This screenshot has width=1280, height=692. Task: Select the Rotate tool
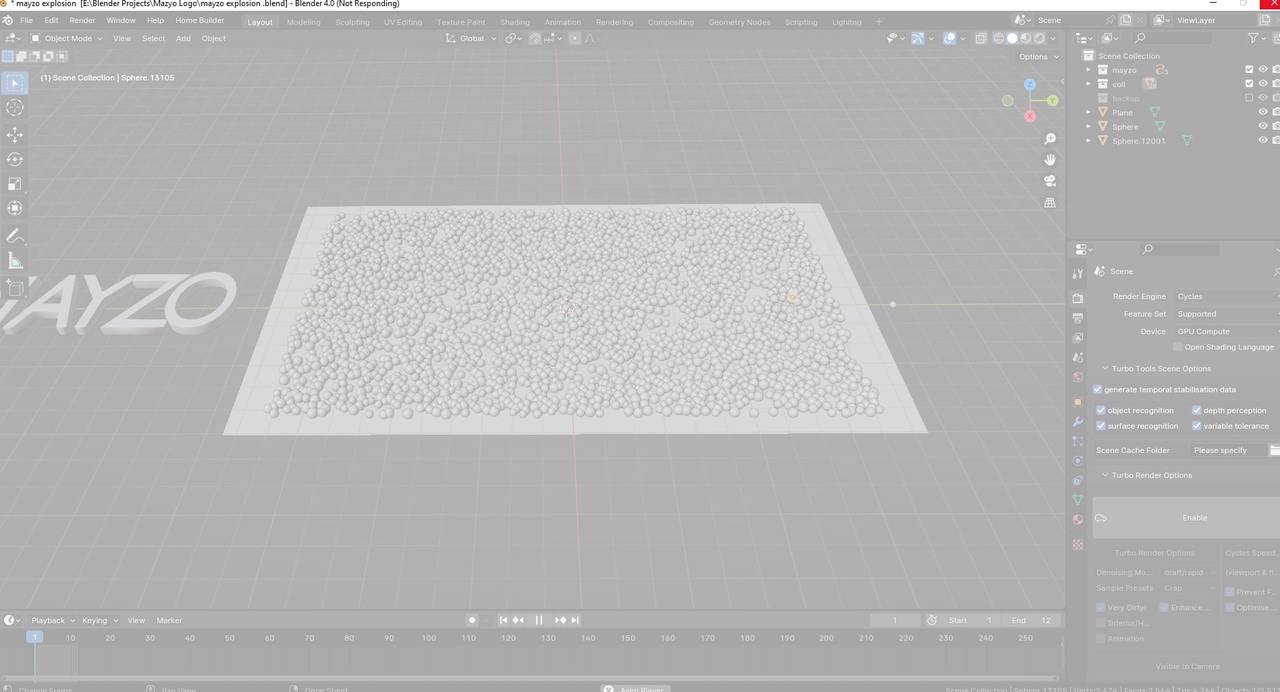[x=15, y=159]
